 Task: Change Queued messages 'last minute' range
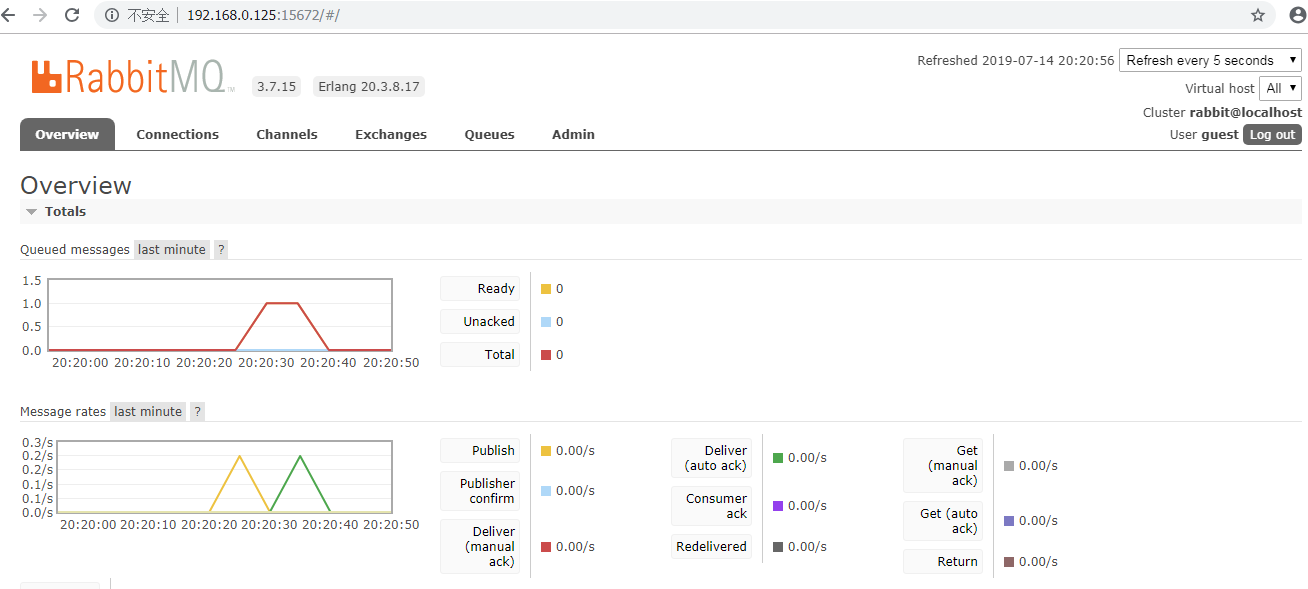pyautogui.click(x=172, y=249)
